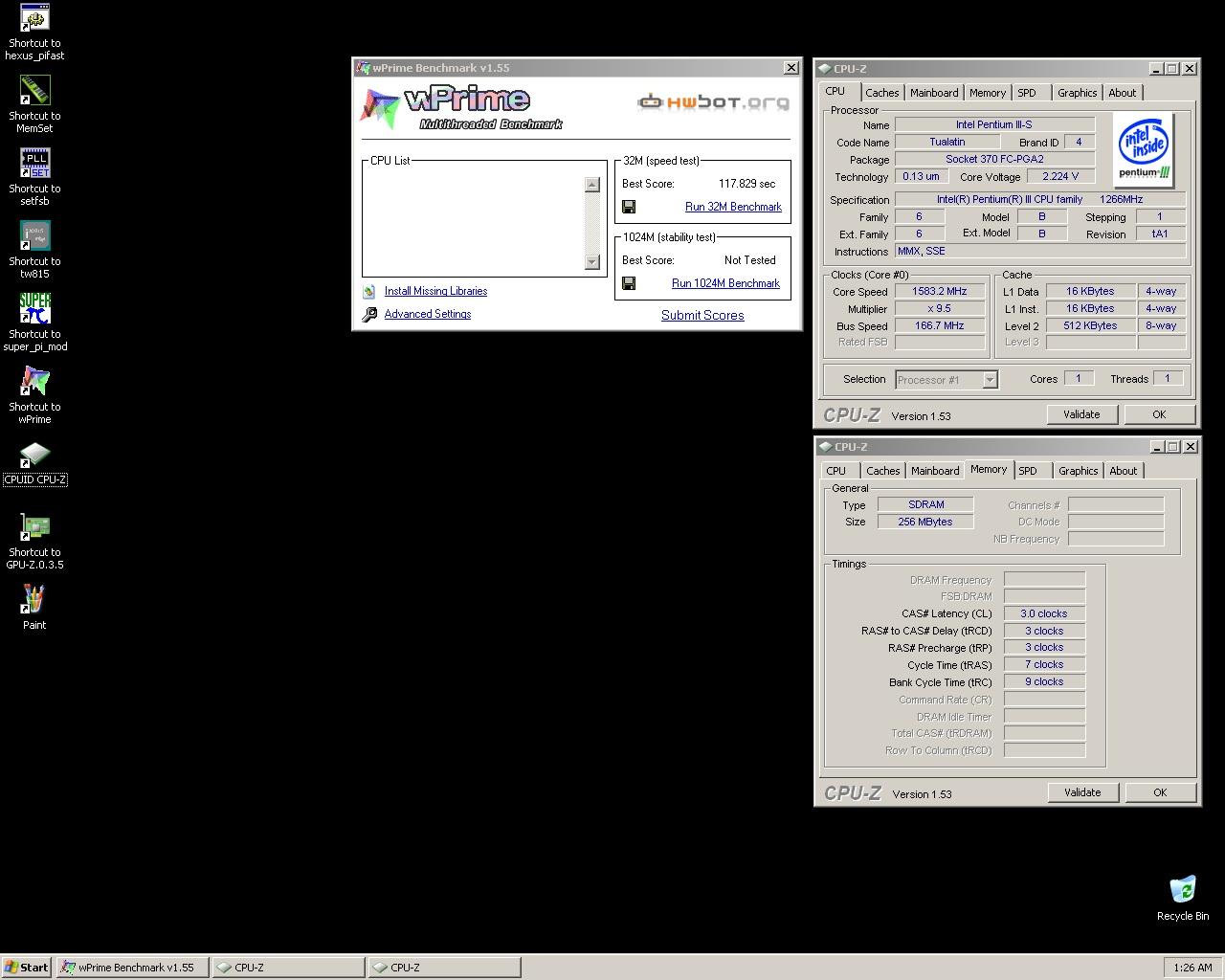Screen dimensions: 1225x980
Task: Close the wPrime Benchmark window
Action: 791,68
